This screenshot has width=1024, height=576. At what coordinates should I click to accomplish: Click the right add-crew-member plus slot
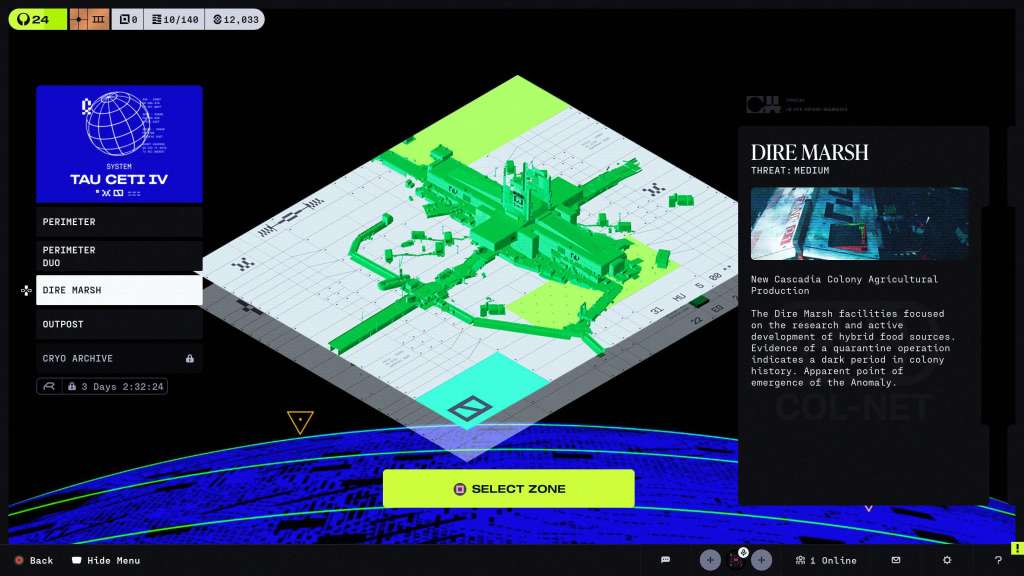point(762,560)
